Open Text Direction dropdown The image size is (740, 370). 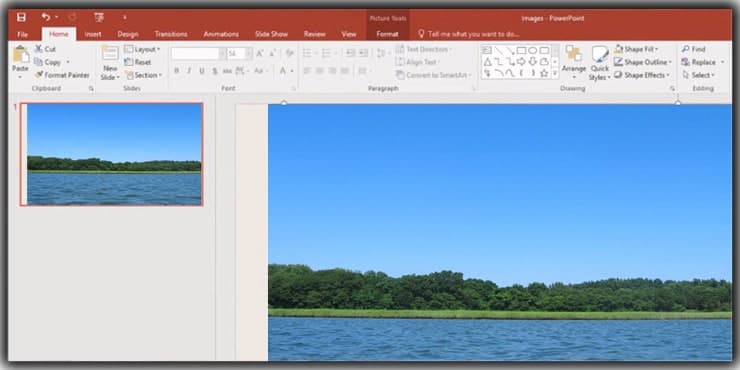[423, 49]
